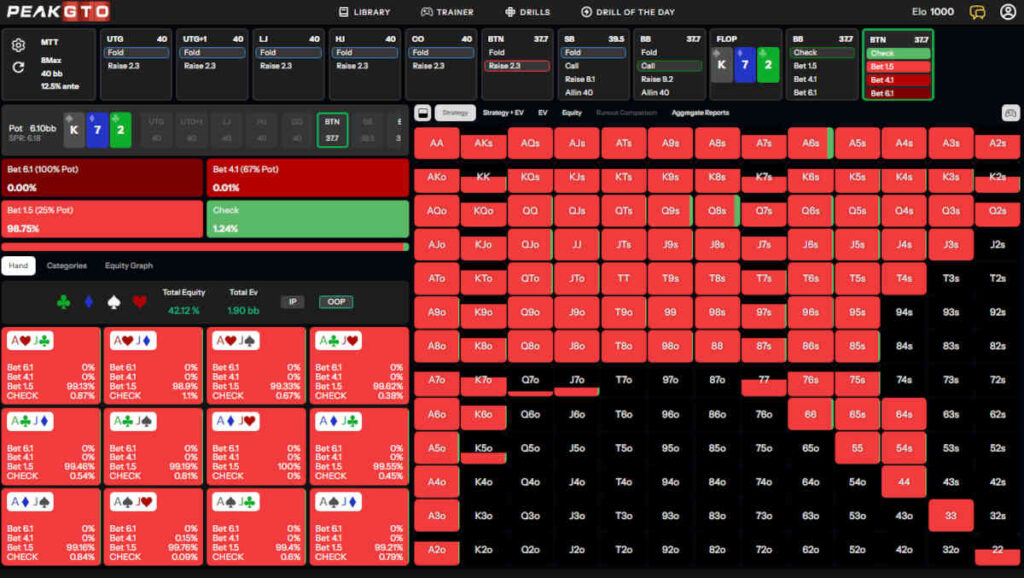Switch to the Equity tab

[571, 113]
